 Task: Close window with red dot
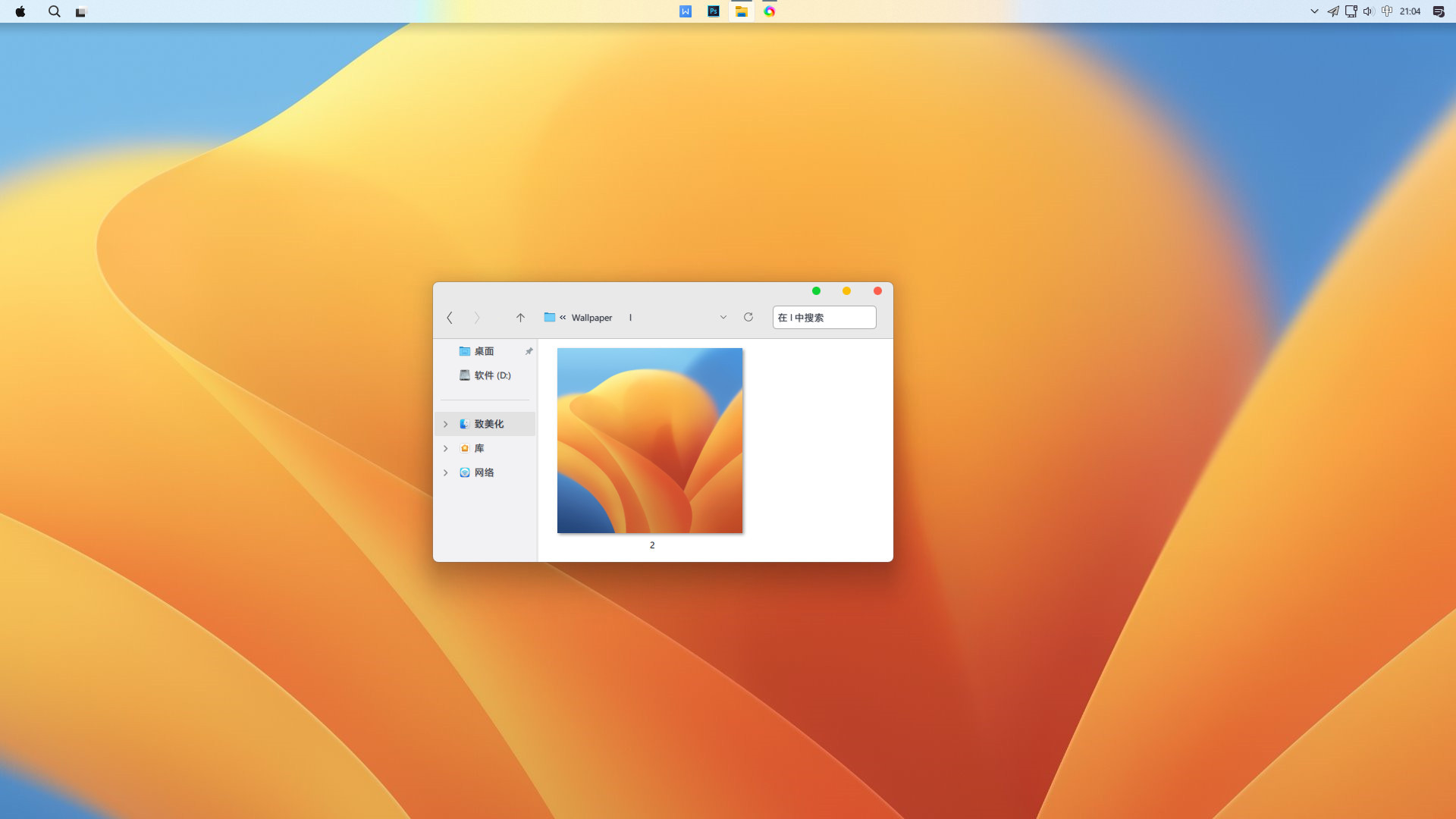[x=877, y=291]
